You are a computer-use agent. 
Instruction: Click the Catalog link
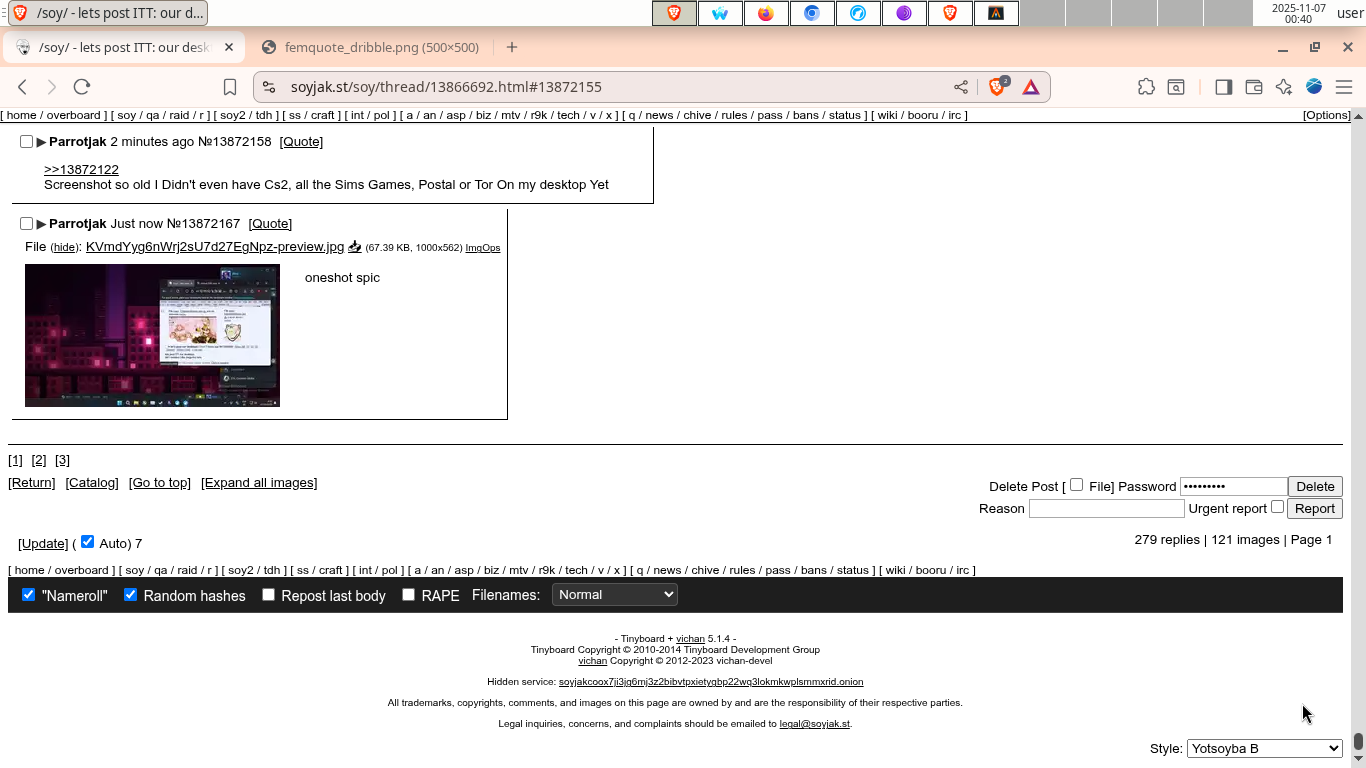(92, 483)
